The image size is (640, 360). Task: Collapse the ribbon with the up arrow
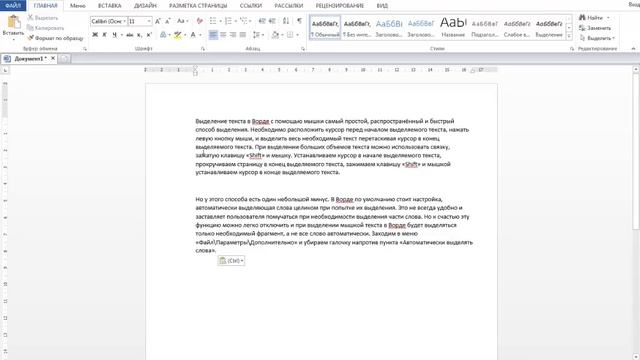click(x=633, y=49)
